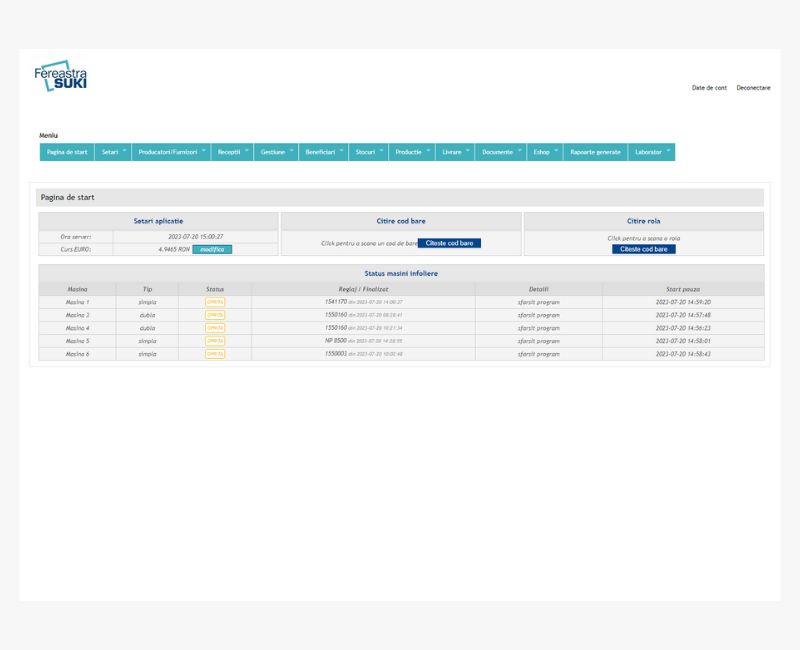Expand the Producatori/Furnizori dropdown menu
This screenshot has width=800, height=650.
[x=171, y=152]
